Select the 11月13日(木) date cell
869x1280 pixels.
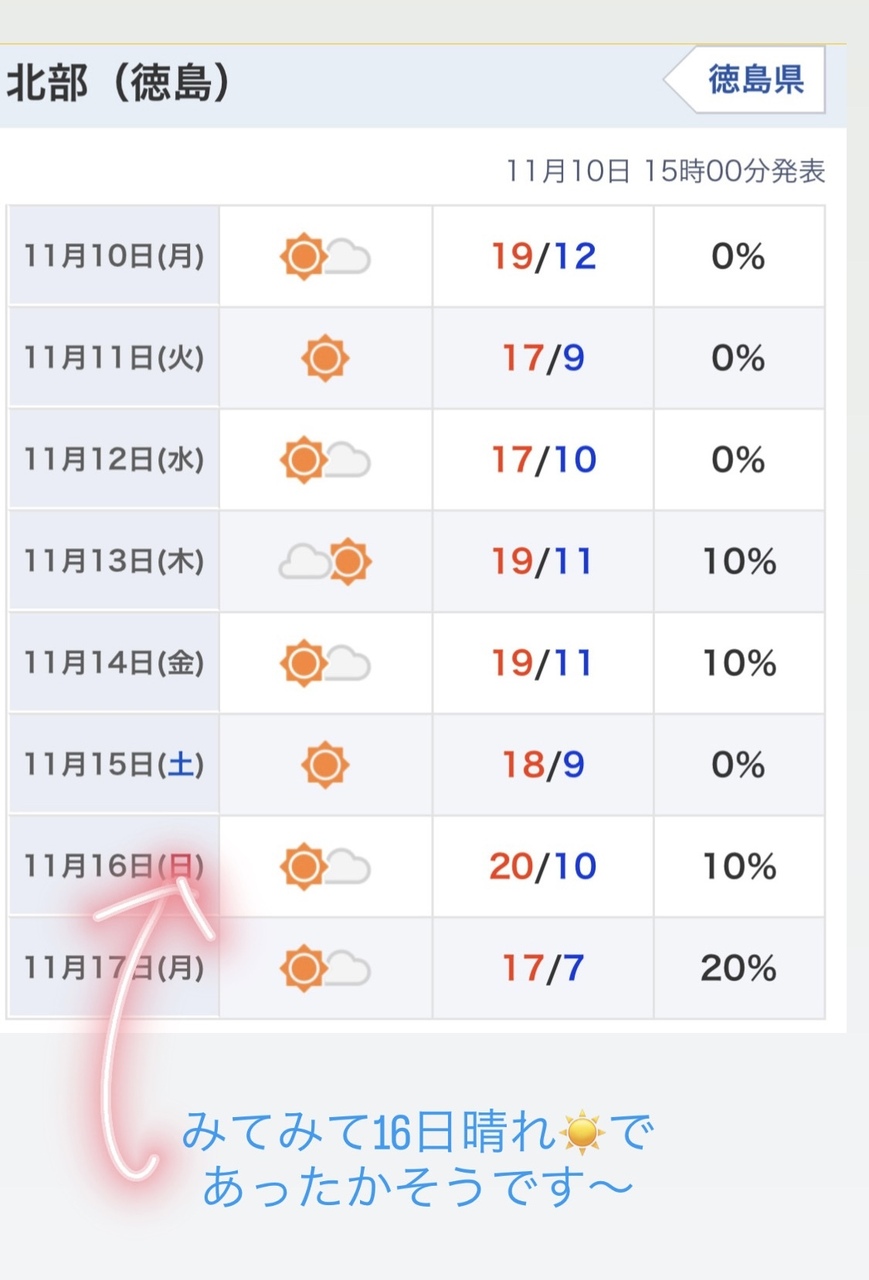coord(114,562)
